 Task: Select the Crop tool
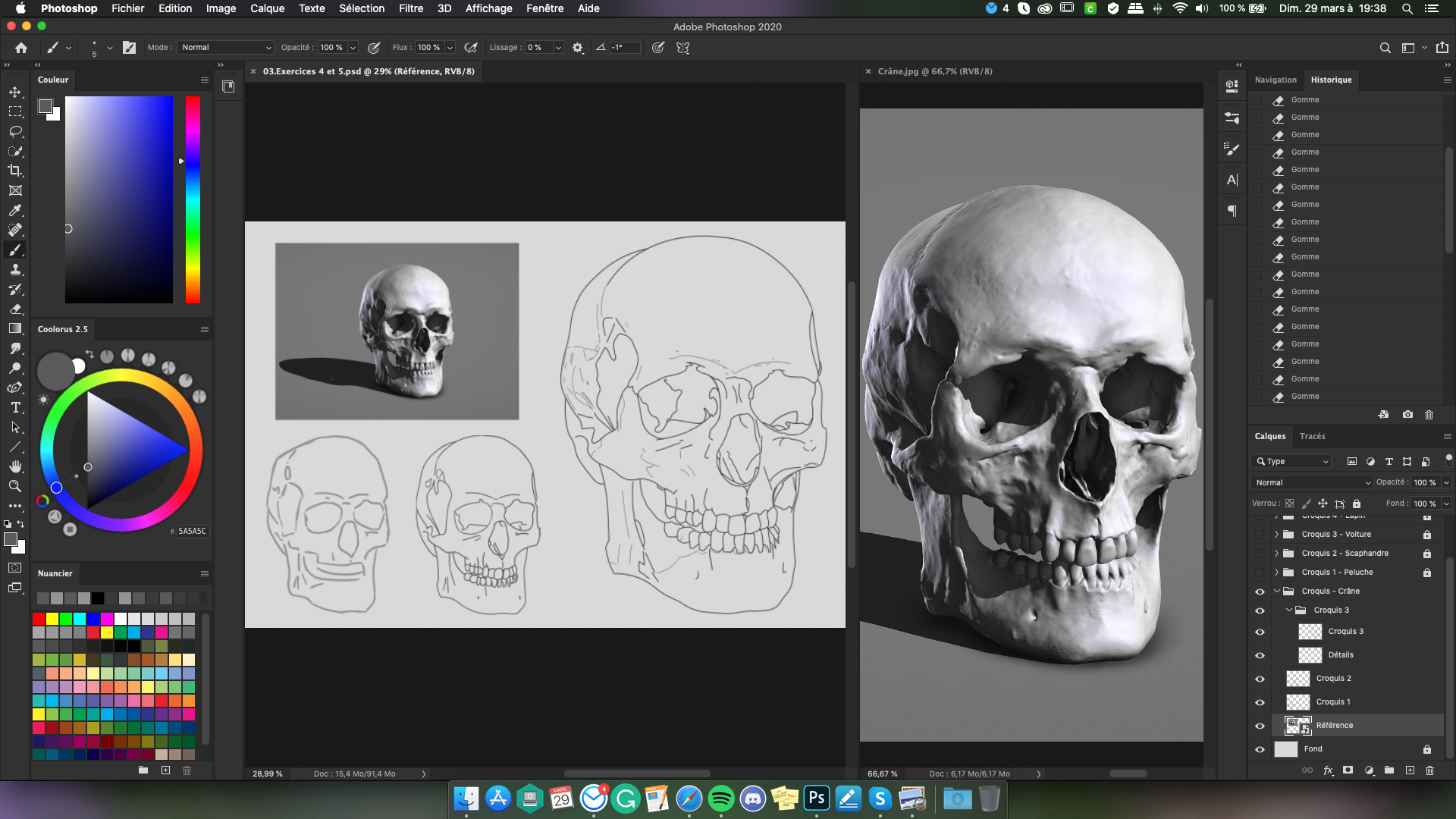[15, 171]
